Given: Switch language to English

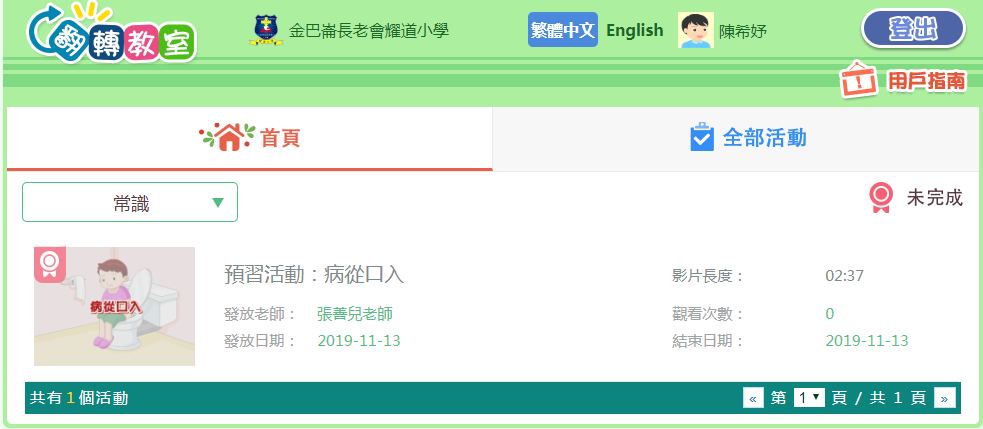Looking at the screenshot, I should click(634, 30).
